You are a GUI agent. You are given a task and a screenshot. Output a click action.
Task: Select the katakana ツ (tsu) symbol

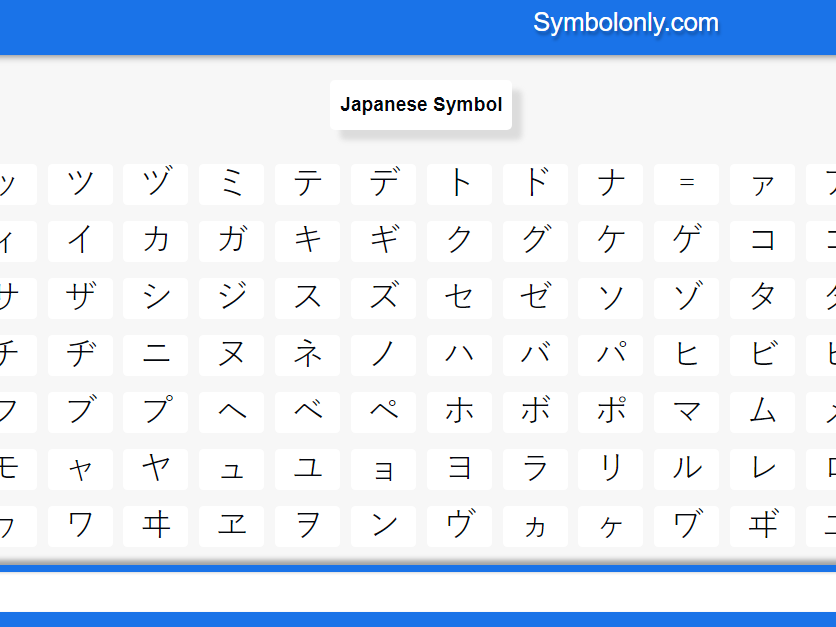click(x=80, y=184)
